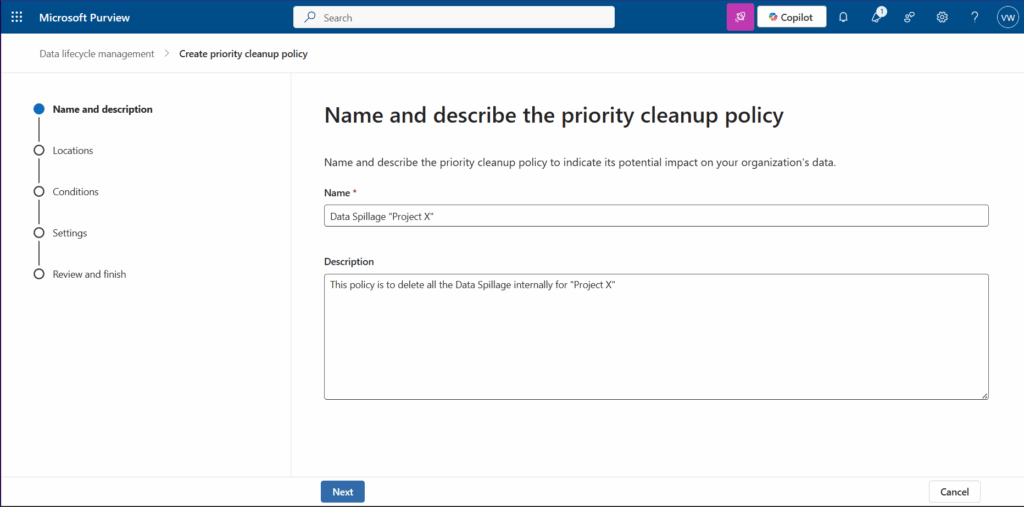Viewport: 1024px width, 507px height.
Task: Go back to Data lifecycle management breadcrumb
Action: 97,54
